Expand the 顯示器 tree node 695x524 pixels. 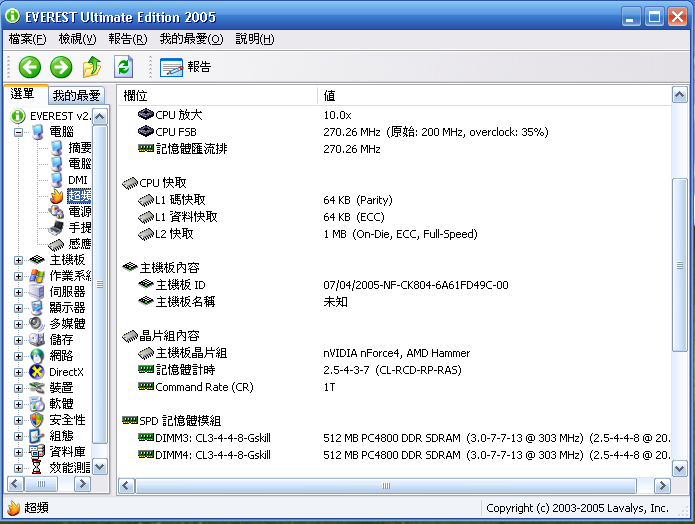pos(18,308)
